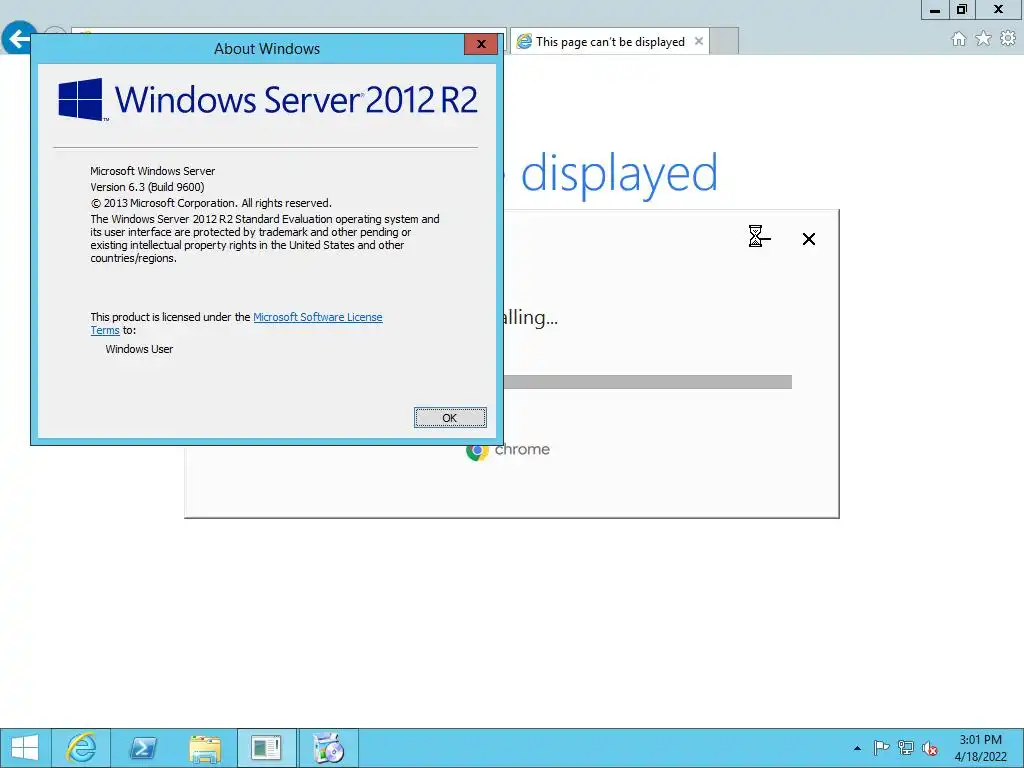Open the installer disc taskbar icon

pyautogui.click(x=328, y=748)
